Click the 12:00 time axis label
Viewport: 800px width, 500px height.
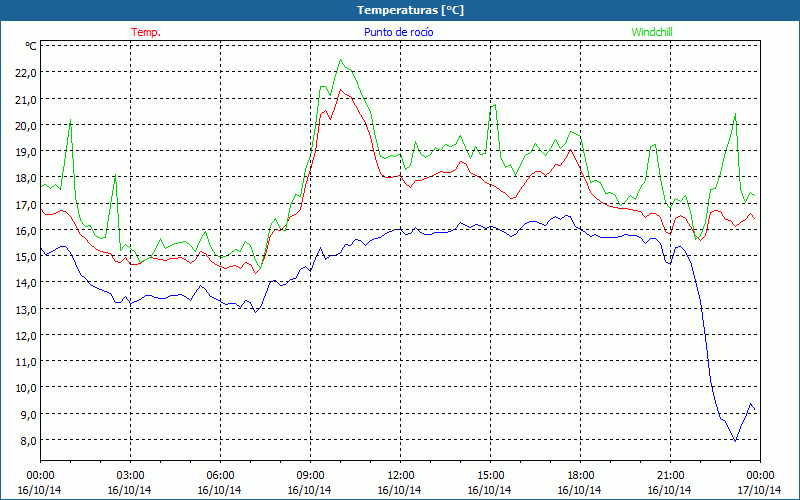[x=401, y=476]
